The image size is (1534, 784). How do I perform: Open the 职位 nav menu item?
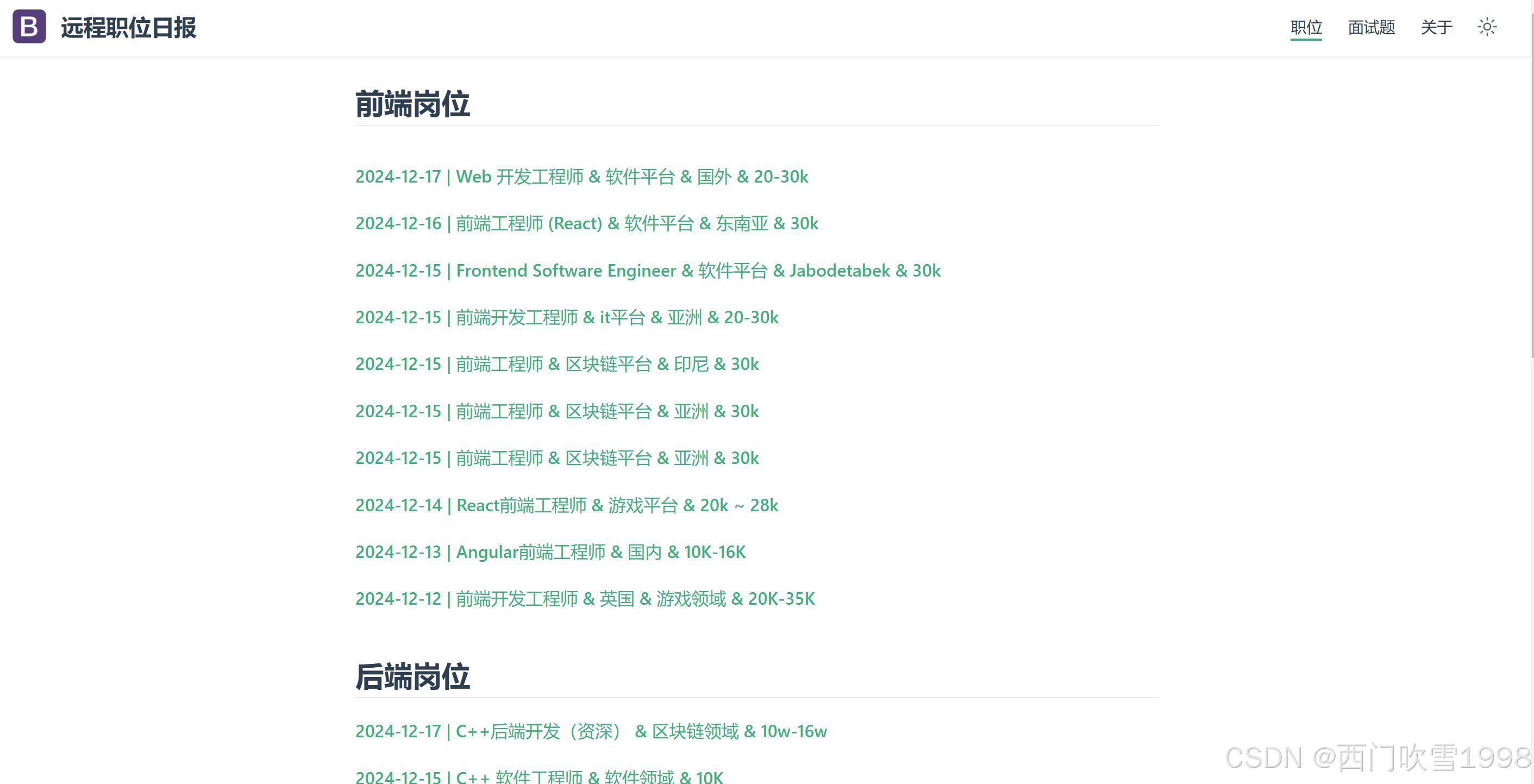1306,27
